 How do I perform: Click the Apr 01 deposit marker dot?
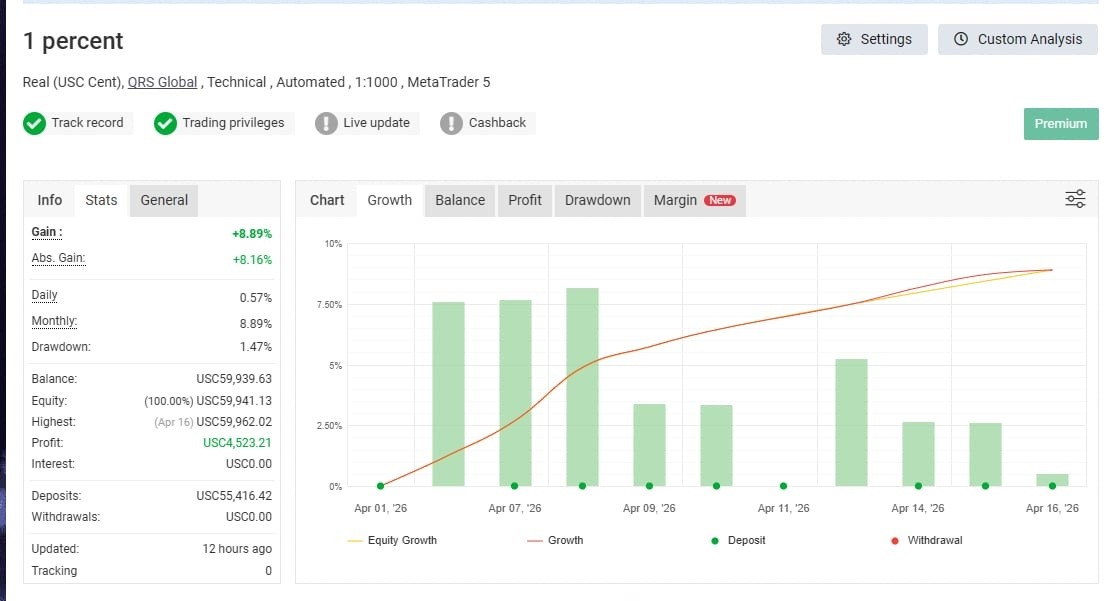pyautogui.click(x=380, y=485)
